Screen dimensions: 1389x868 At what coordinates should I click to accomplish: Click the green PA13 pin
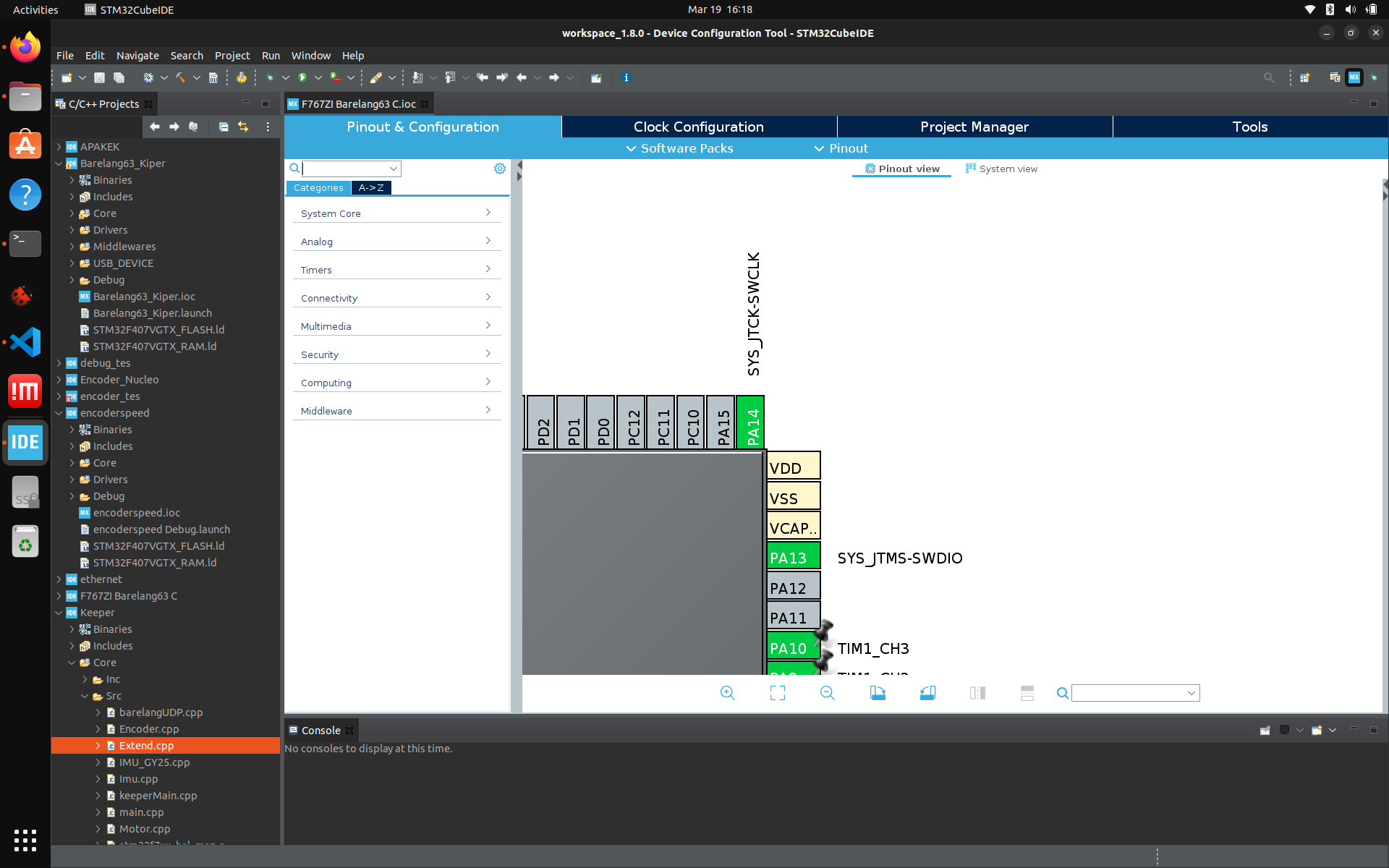coord(794,556)
